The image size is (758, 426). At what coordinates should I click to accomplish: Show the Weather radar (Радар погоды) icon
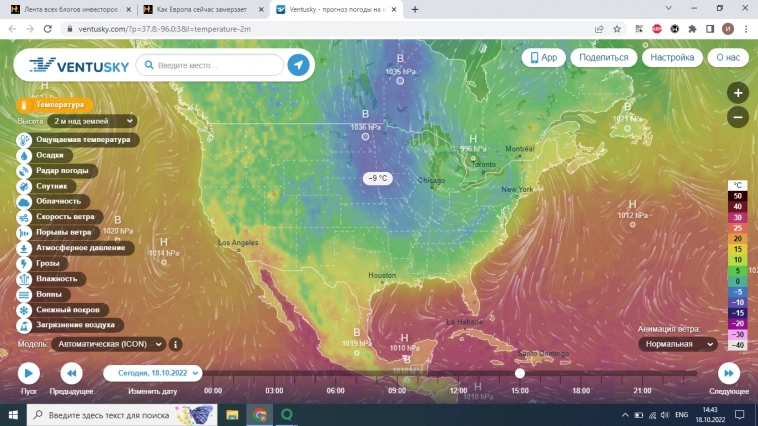click(24, 171)
